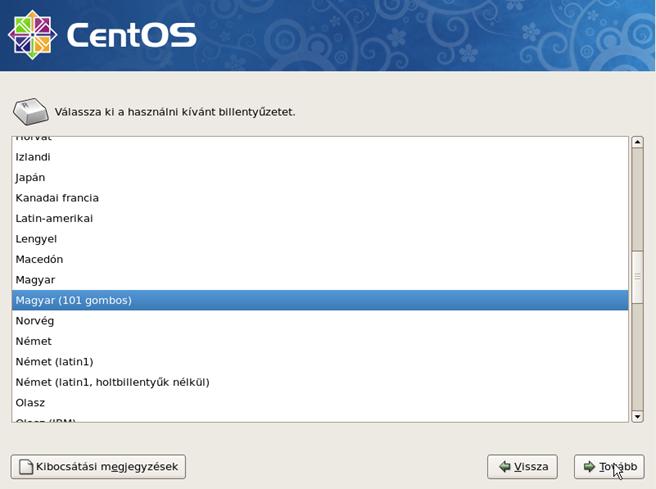Choose Latin-amerikai keyboard layout
Image resolution: width=656 pixels, height=489 pixels.
pyautogui.click(x=54, y=218)
